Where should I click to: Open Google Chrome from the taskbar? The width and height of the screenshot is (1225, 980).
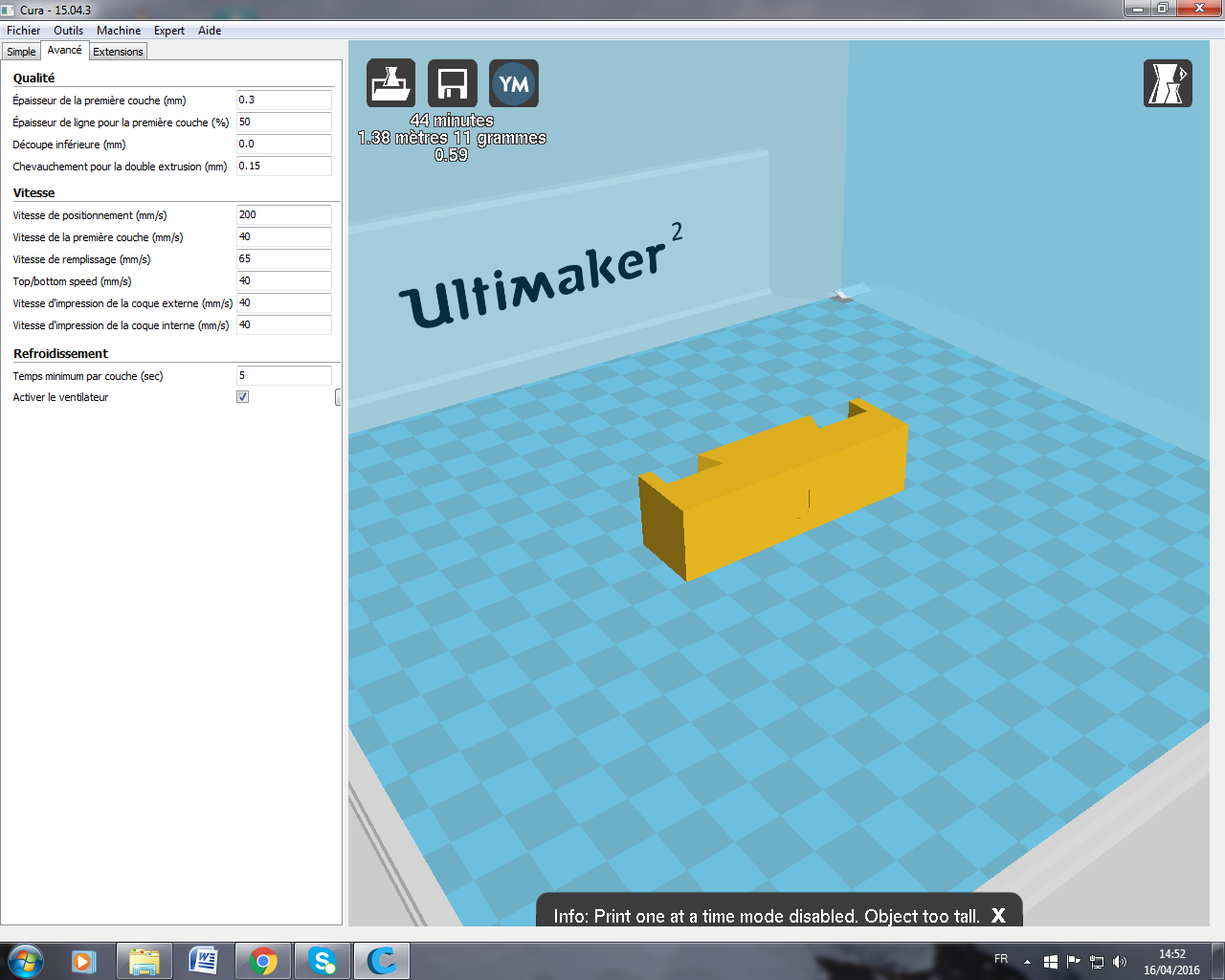[x=263, y=961]
